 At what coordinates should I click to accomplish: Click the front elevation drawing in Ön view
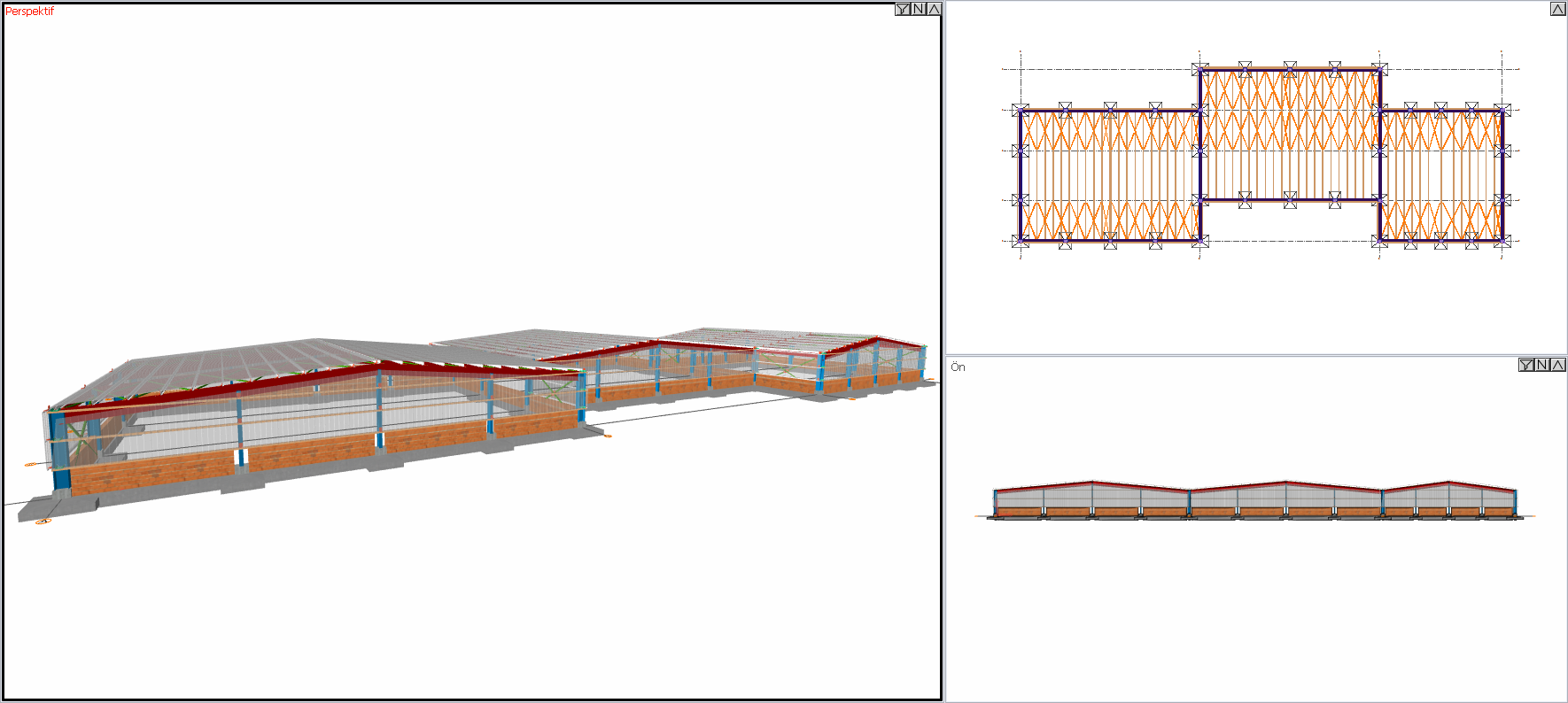[1255, 499]
